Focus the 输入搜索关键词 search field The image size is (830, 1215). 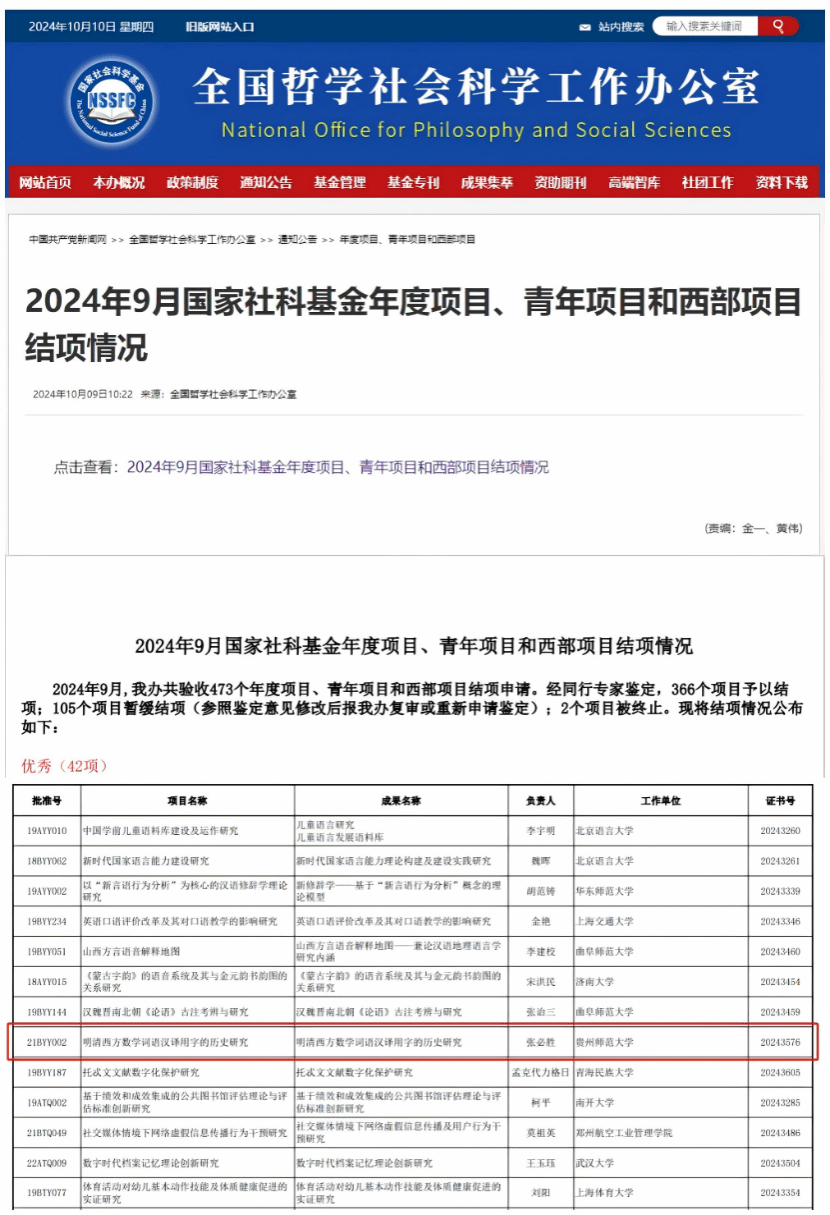[706, 26]
